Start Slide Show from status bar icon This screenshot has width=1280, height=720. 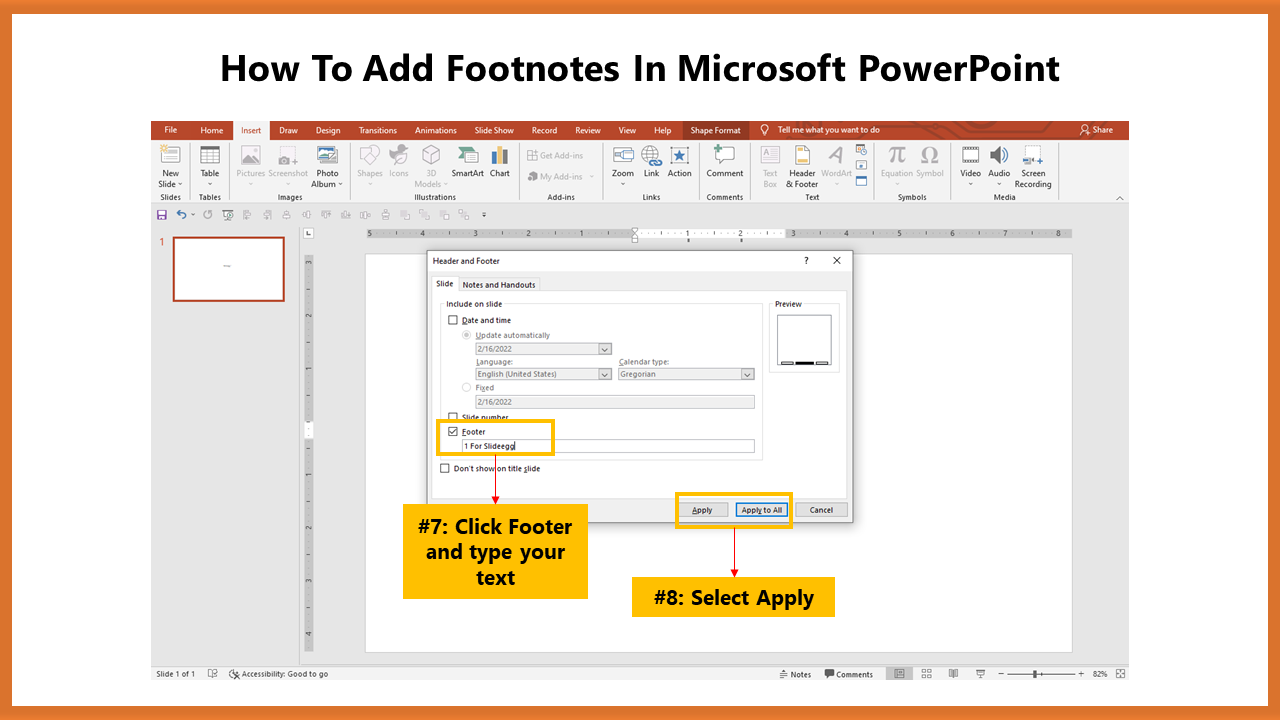tap(980, 674)
